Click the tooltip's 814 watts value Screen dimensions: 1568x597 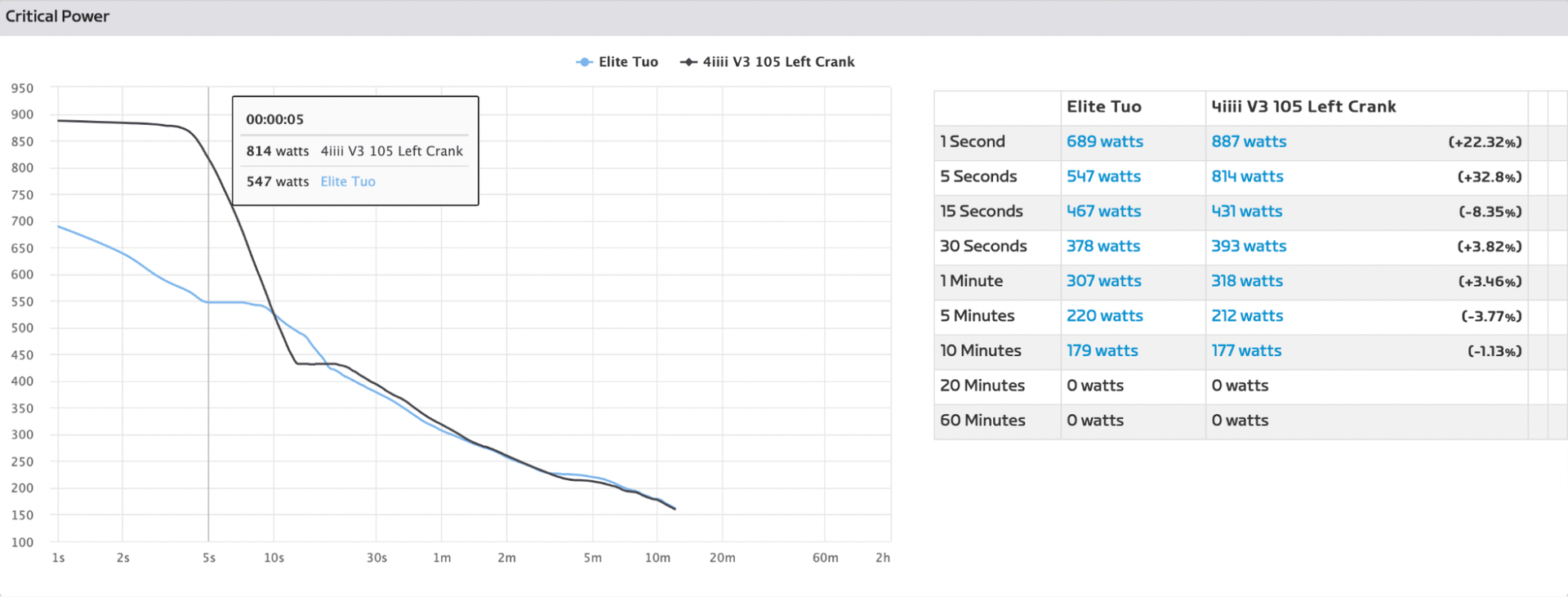[x=278, y=151]
